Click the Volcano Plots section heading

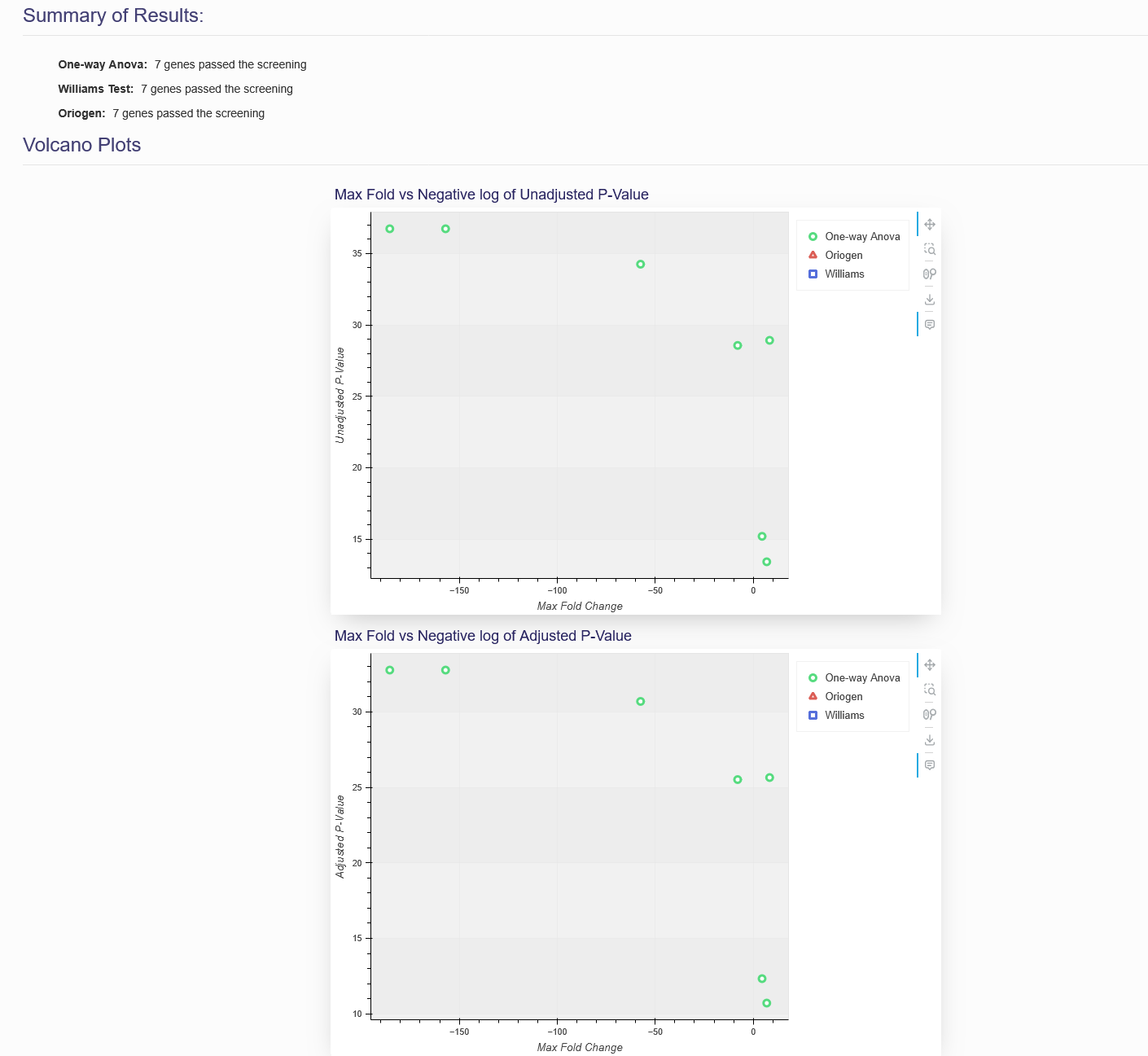(x=82, y=145)
